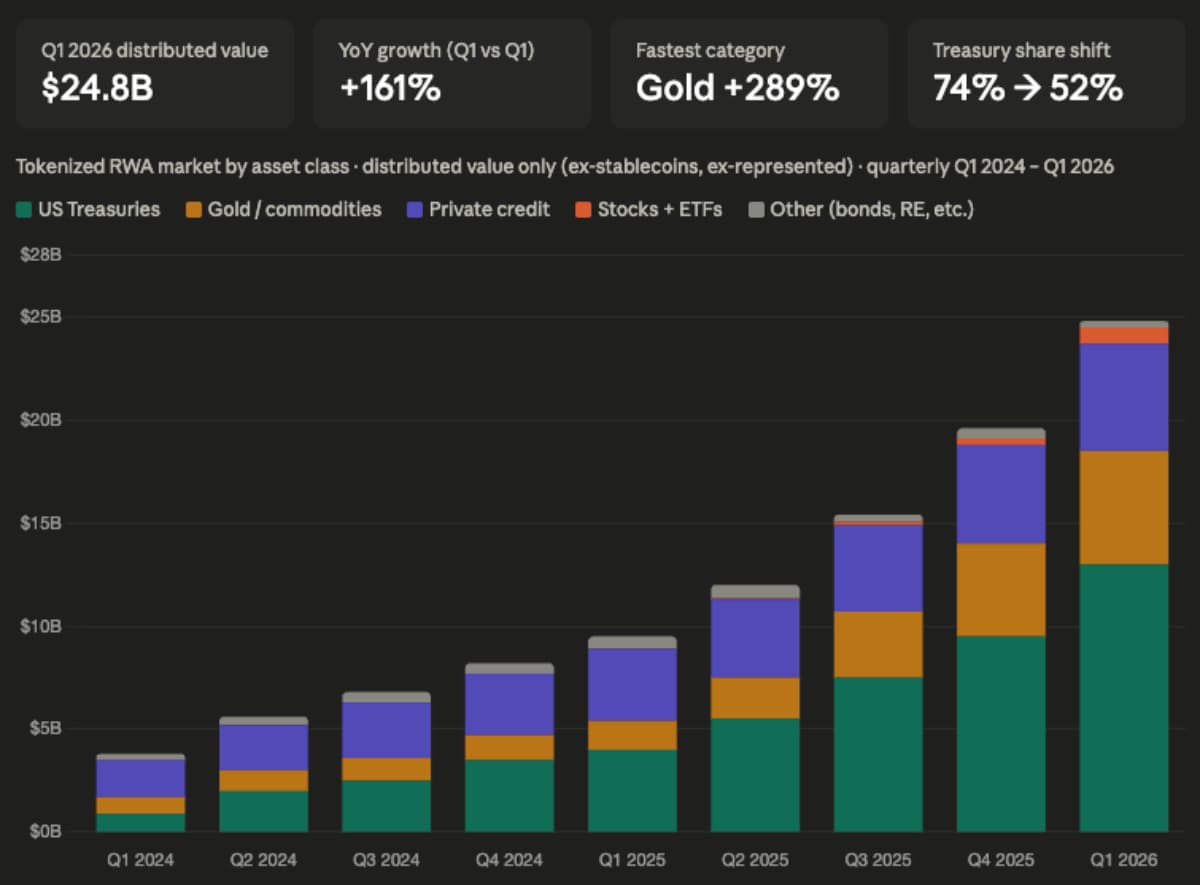1200x885 pixels.
Task: Select the purple Private credit segment for Q2 2024
Action: point(264,748)
